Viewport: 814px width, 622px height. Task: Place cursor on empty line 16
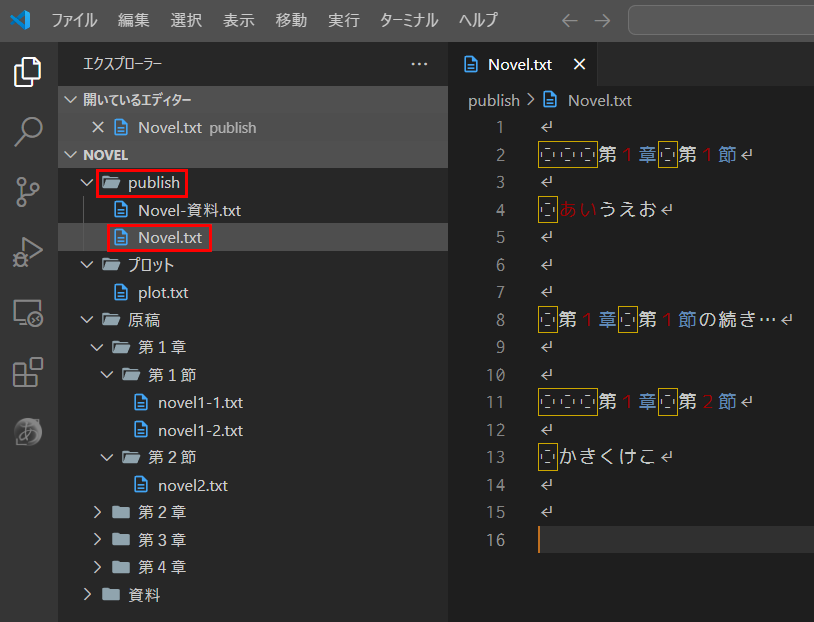pos(675,539)
